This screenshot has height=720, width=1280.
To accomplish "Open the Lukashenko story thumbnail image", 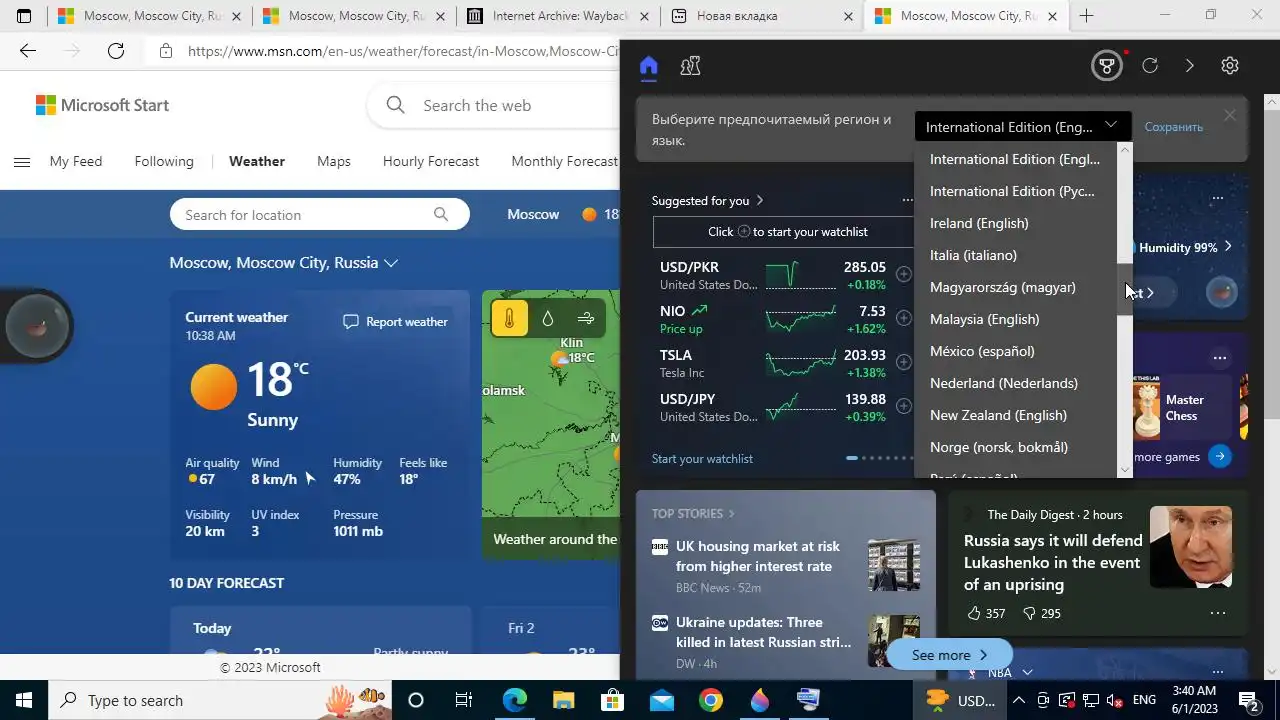I will coord(1191,546).
